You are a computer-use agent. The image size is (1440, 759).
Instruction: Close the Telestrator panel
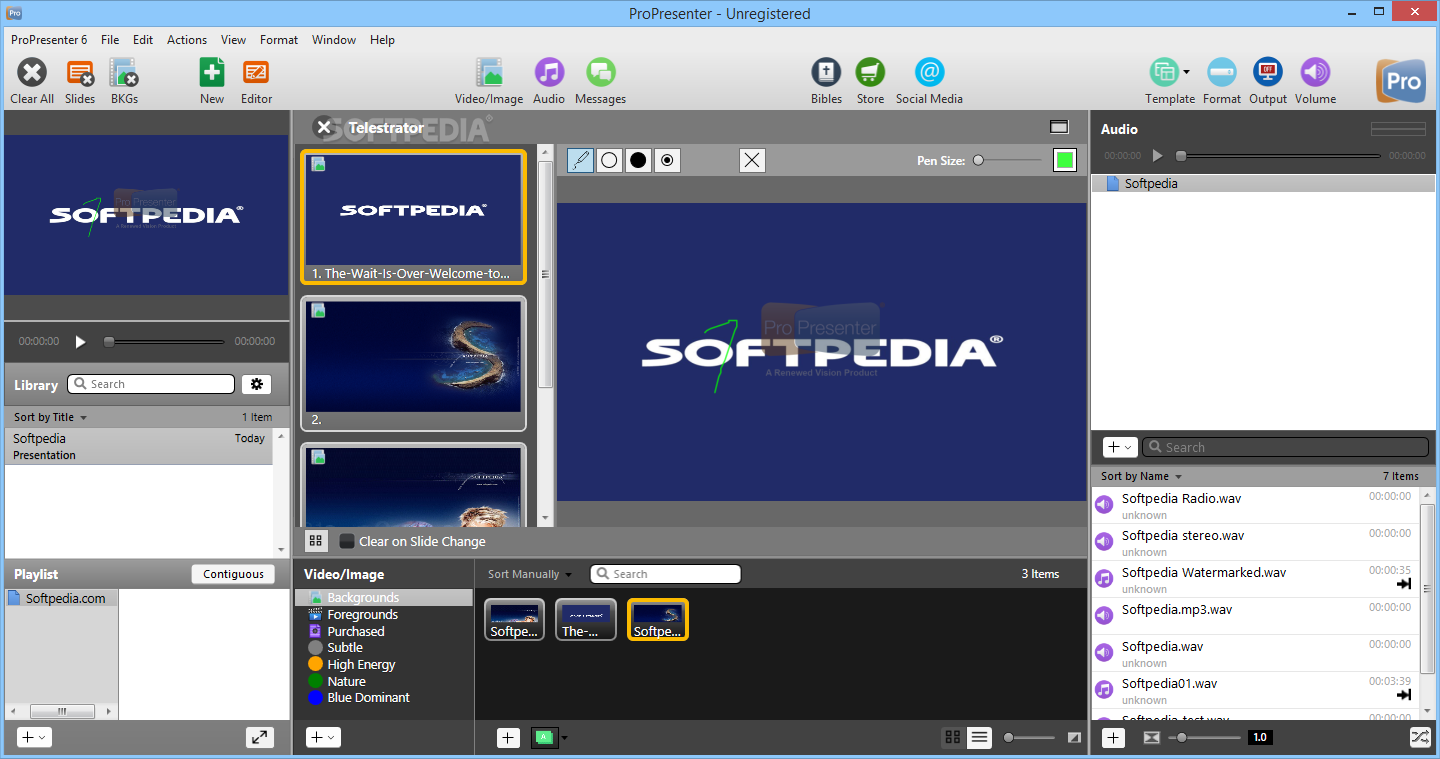pyautogui.click(x=323, y=127)
